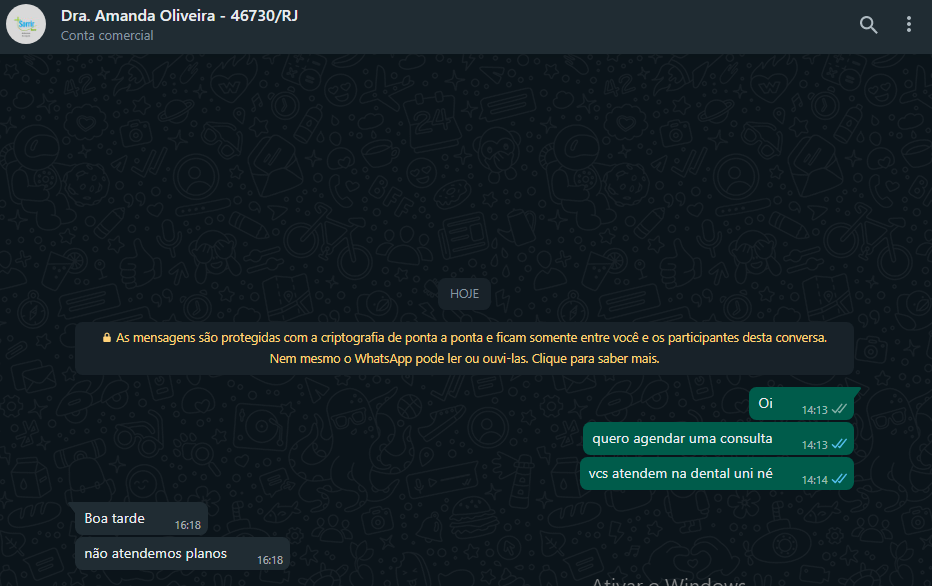The height and width of the screenshot is (586, 932).
Task: Select the 'quero agendar uma consulta' message text
Action: pyautogui.click(x=682, y=439)
